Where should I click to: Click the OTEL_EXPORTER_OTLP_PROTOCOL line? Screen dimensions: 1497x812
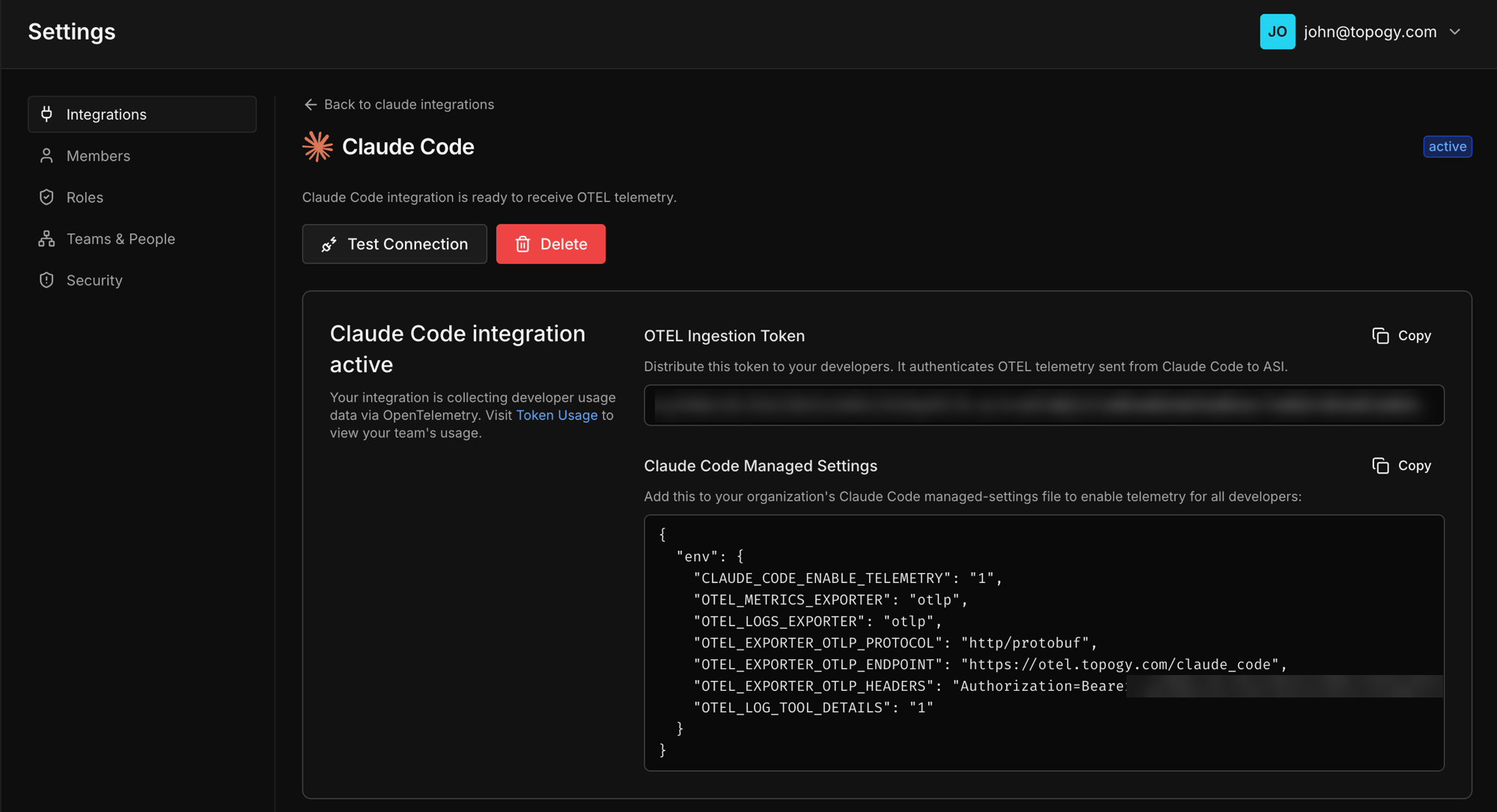895,643
